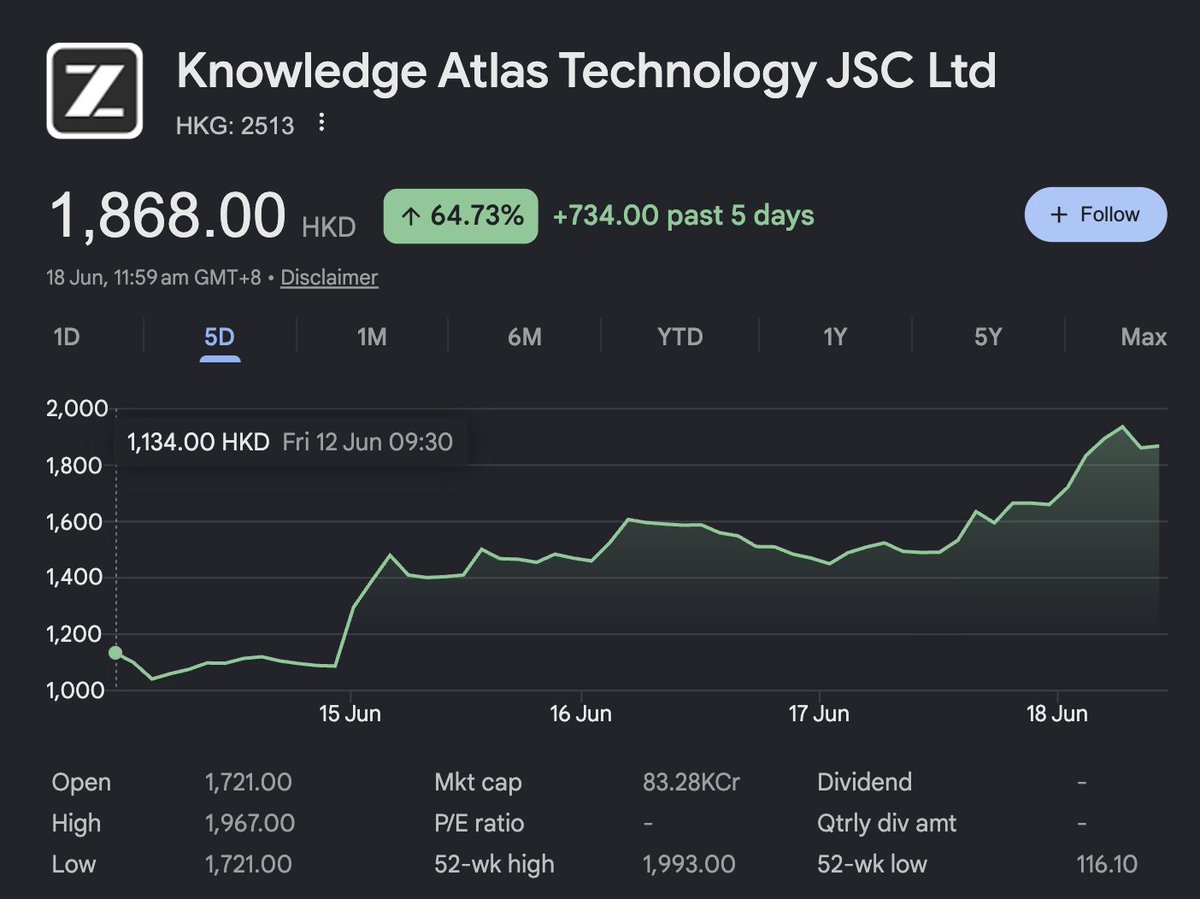The width and height of the screenshot is (1200, 899).
Task: Select the 5D range tab
Action: tap(219, 337)
